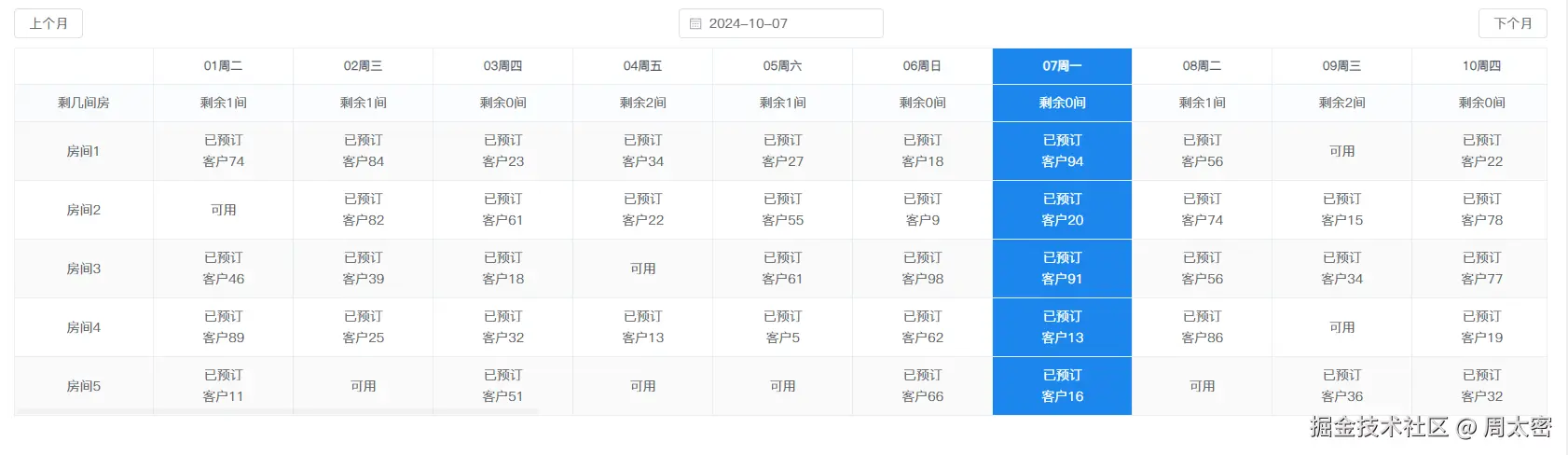
Task: Open the 客户77 booking cell
Action: [1480, 269]
